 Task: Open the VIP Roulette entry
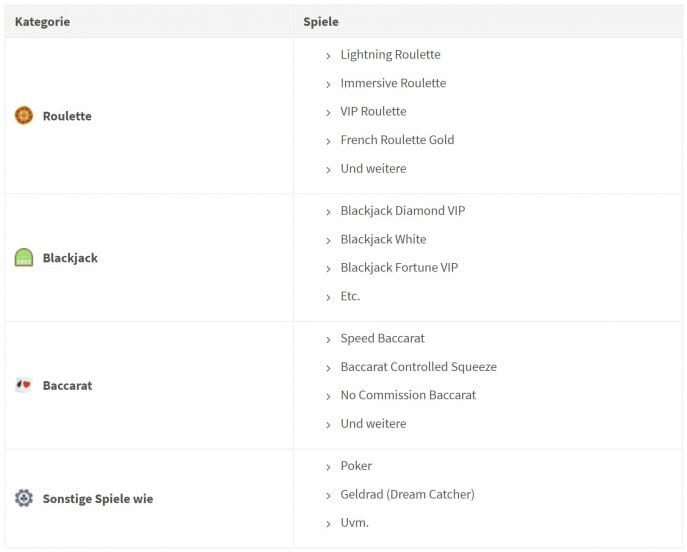pos(373,111)
